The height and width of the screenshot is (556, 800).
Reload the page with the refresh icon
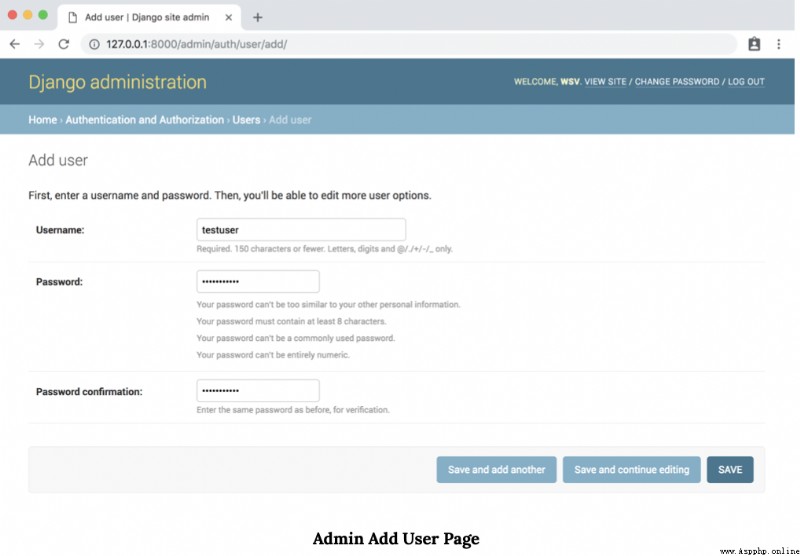click(64, 44)
